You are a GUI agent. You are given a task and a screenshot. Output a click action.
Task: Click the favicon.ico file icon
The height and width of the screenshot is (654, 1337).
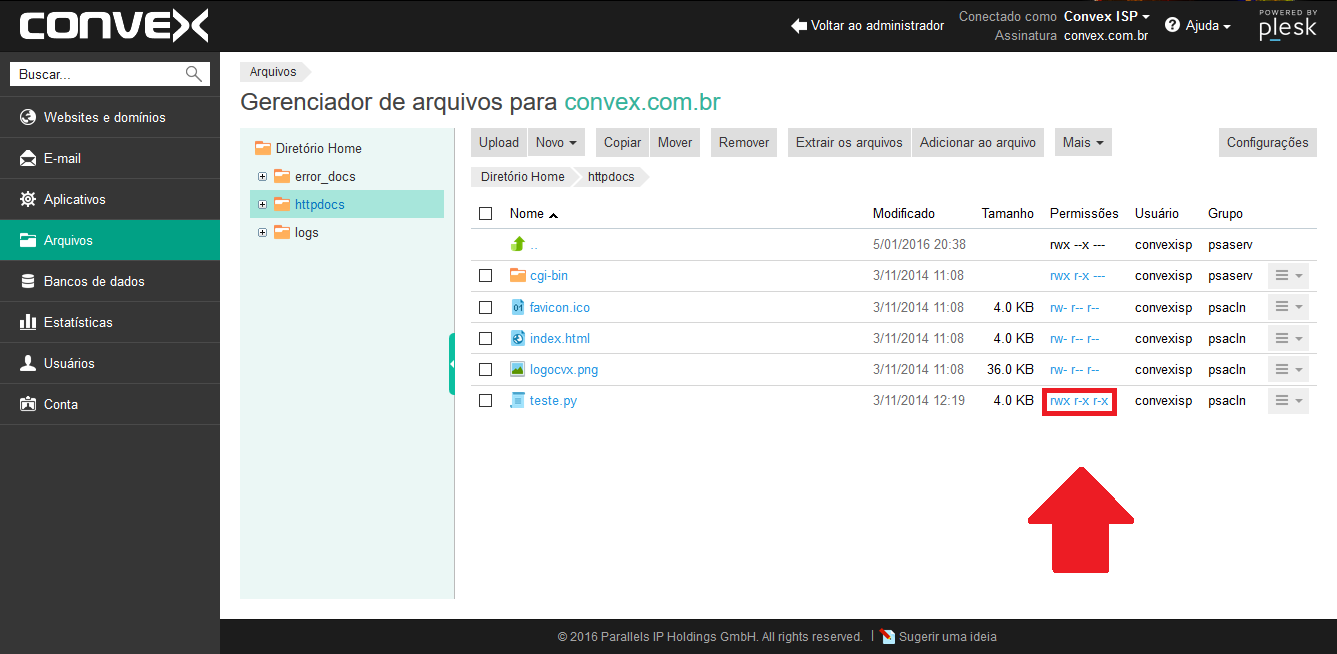pyautogui.click(x=518, y=307)
